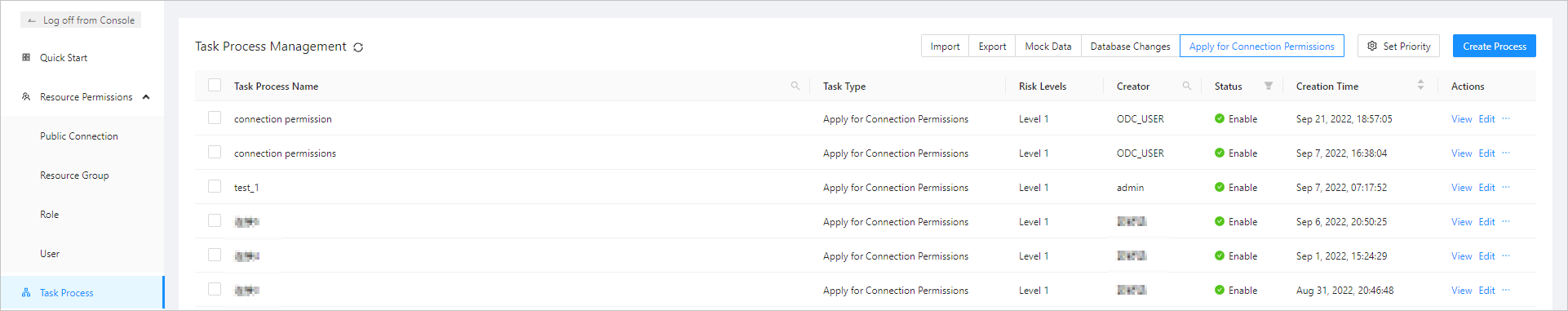Click the test_1 process name
This screenshot has width=1568, height=311.
pyautogui.click(x=246, y=188)
